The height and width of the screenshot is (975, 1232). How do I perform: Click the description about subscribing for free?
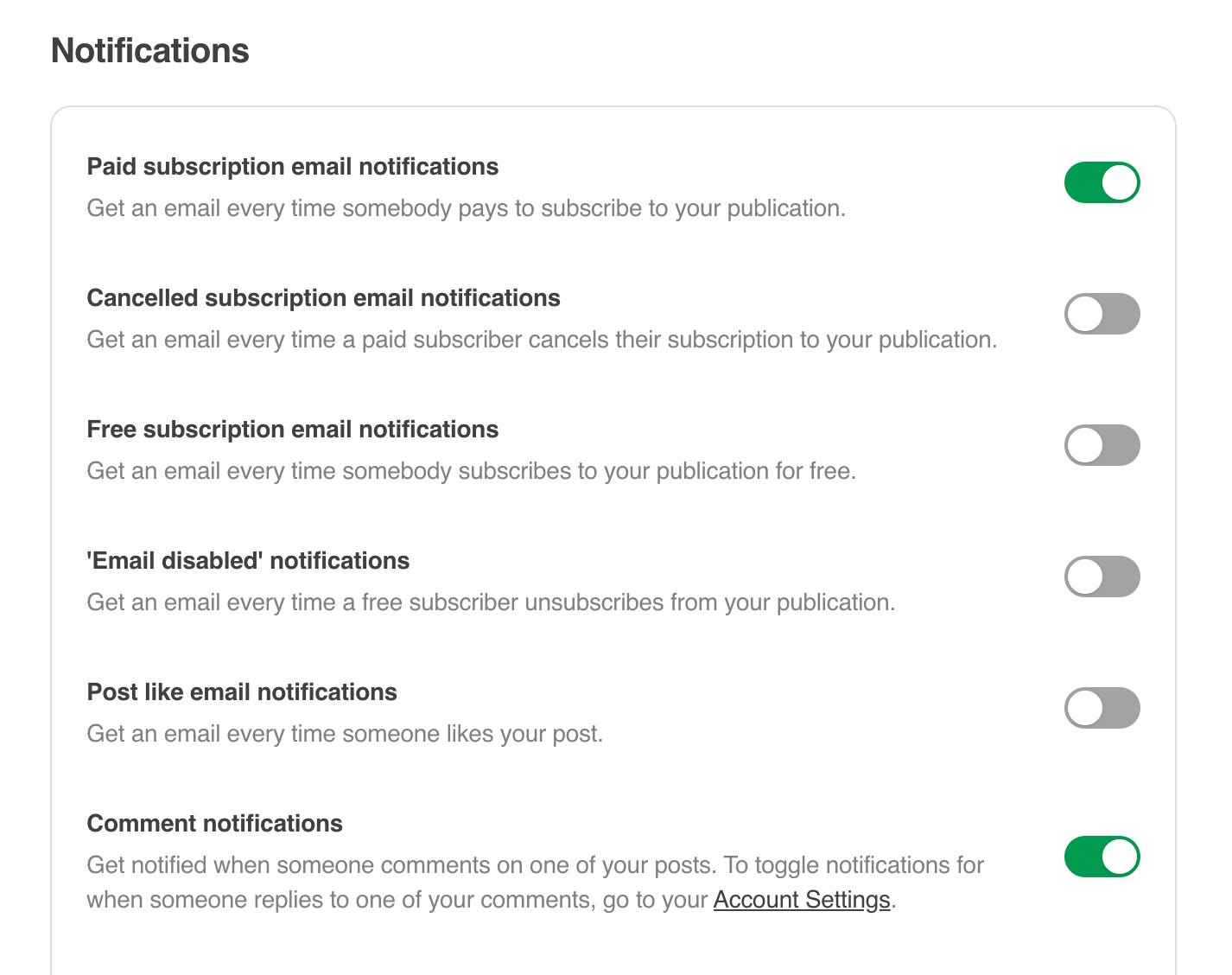[471, 471]
